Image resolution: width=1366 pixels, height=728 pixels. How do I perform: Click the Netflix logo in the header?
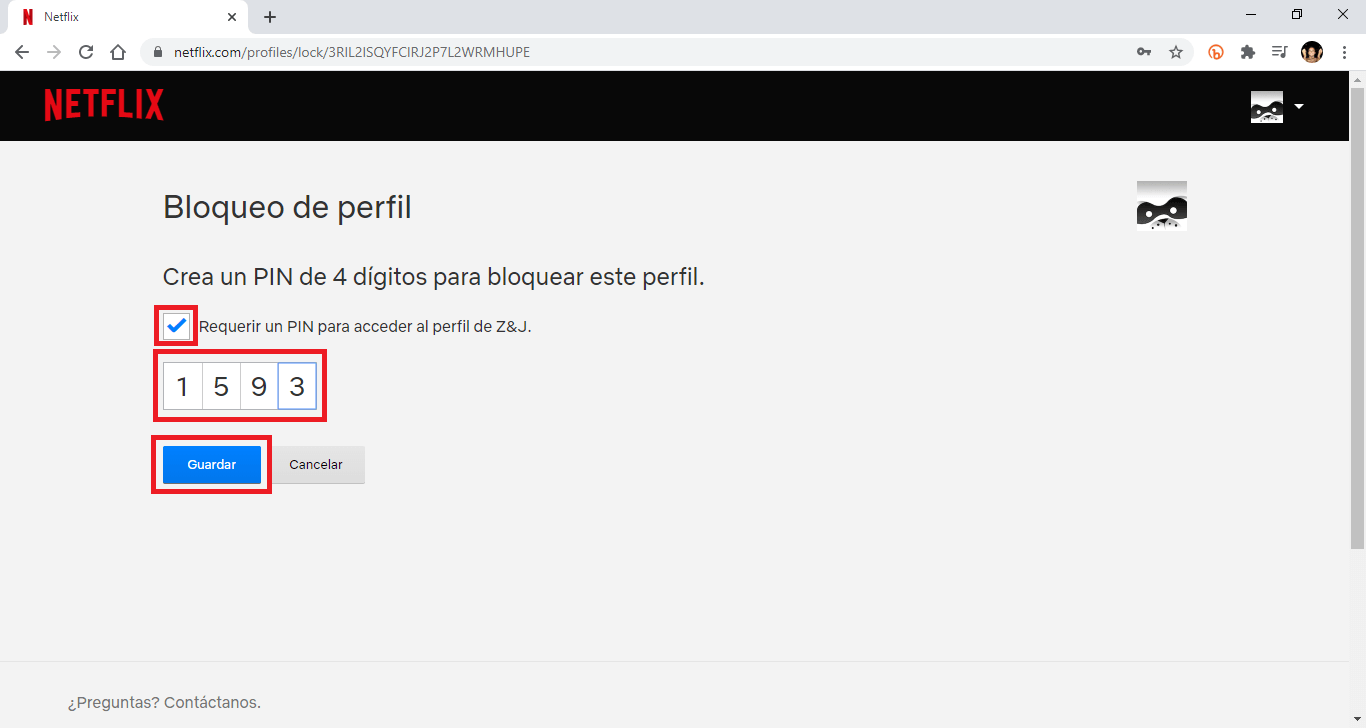[104, 105]
